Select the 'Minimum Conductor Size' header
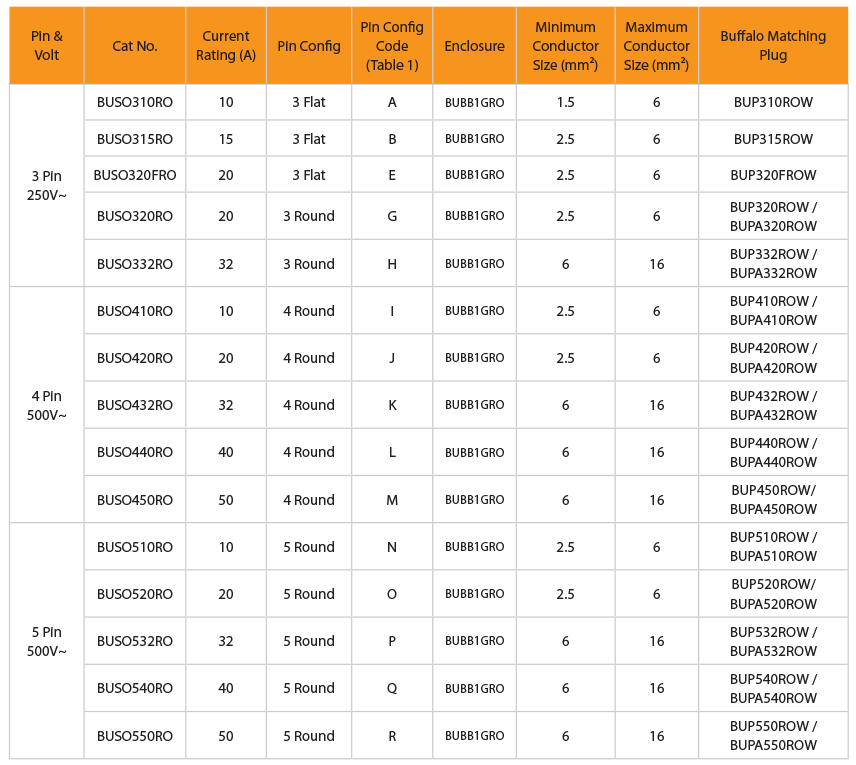856x765 pixels. tap(565, 46)
